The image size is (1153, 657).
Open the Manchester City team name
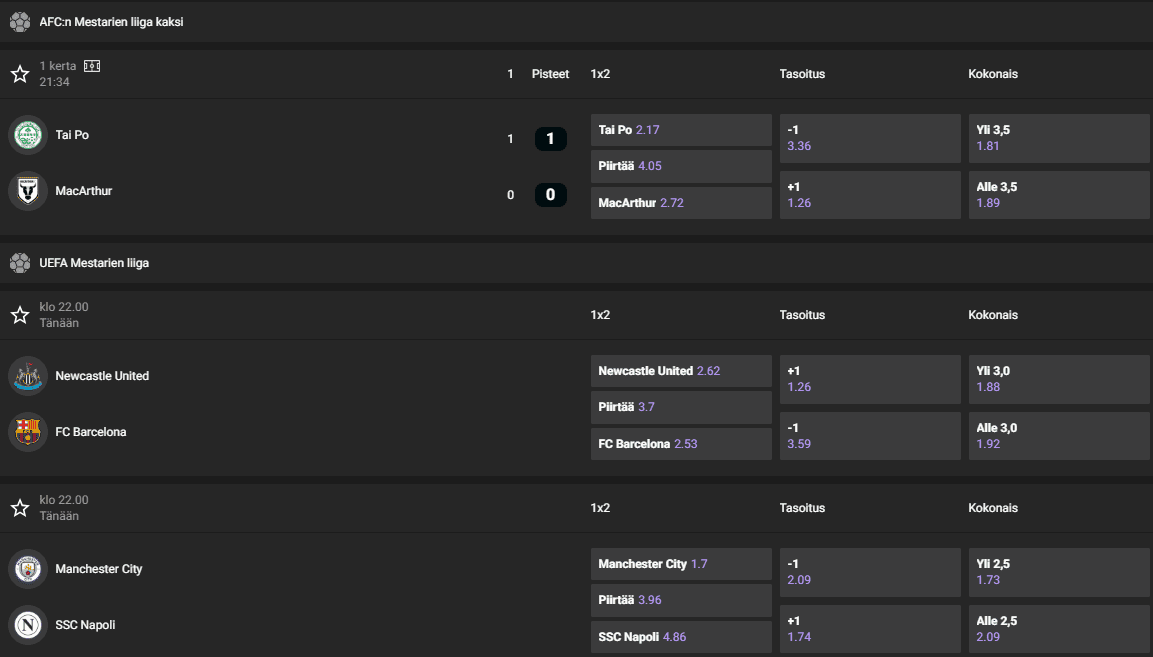pyautogui.click(x=99, y=569)
